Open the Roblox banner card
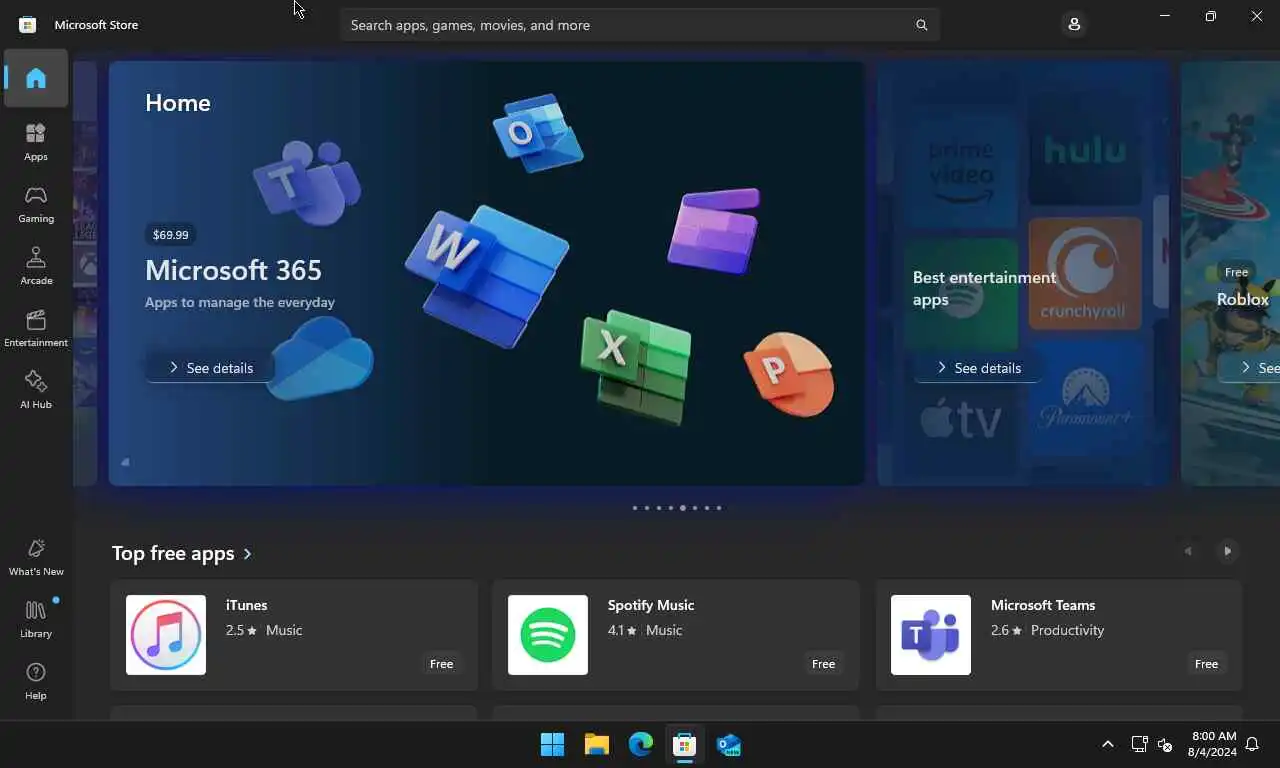The width and height of the screenshot is (1280, 768). 1230,274
